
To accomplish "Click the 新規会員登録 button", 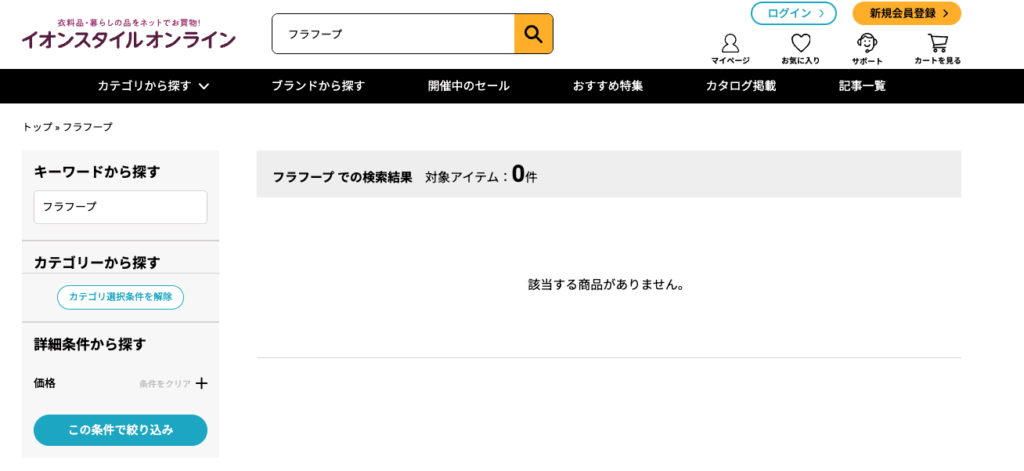I will click(906, 13).
